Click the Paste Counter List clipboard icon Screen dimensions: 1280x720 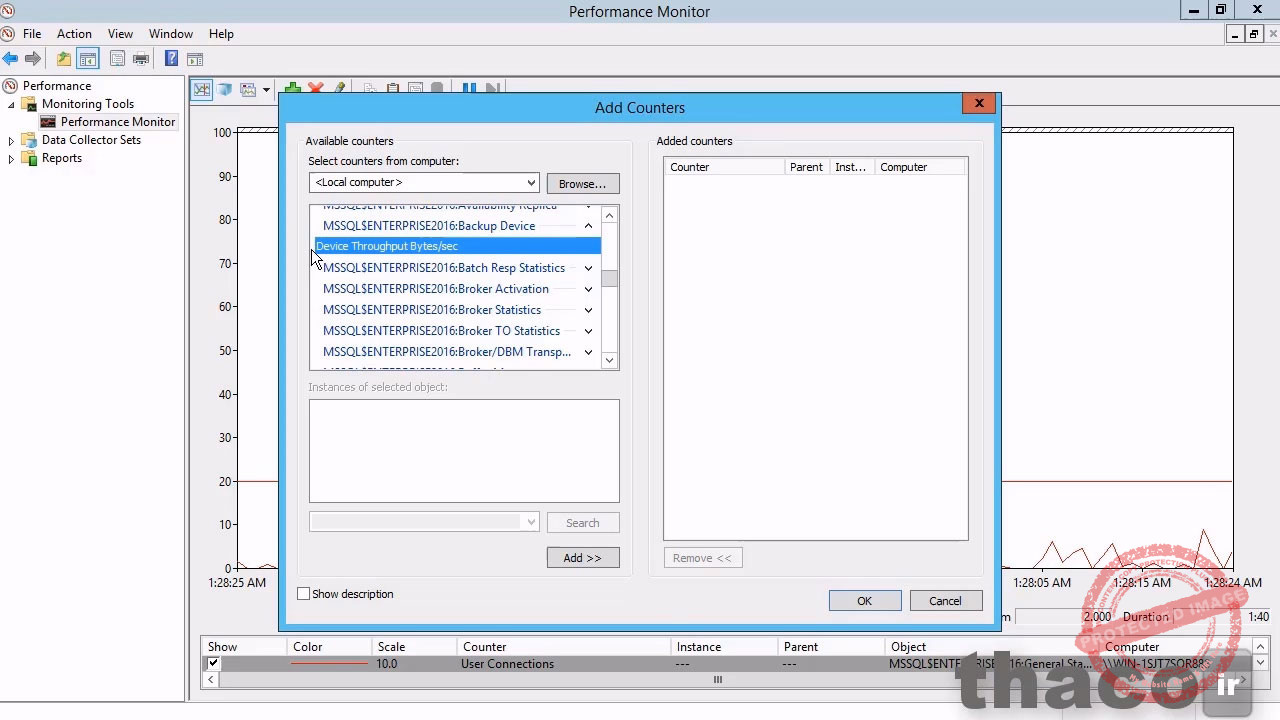click(x=392, y=88)
